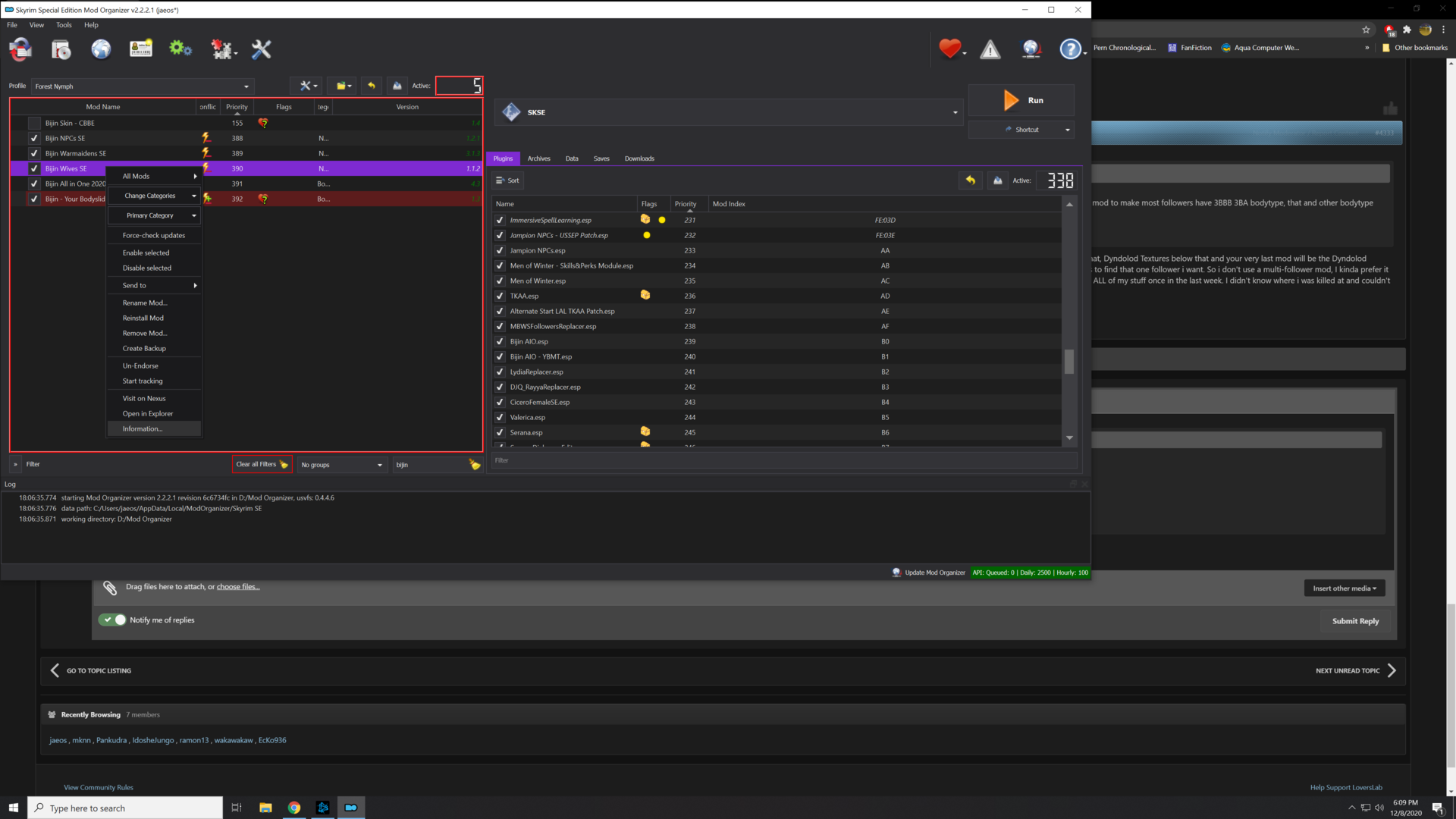
Task: Restore plugin list backup arrow icon
Action: [970, 180]
